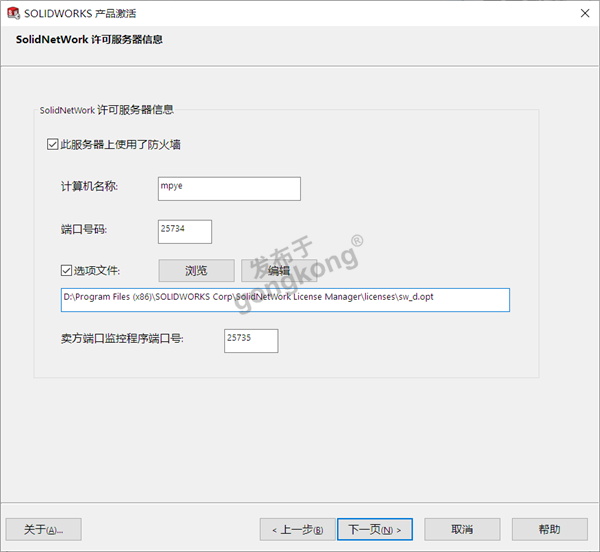Click the vendor daemon port field 25735
600x552 pixels.
point(251,341)
